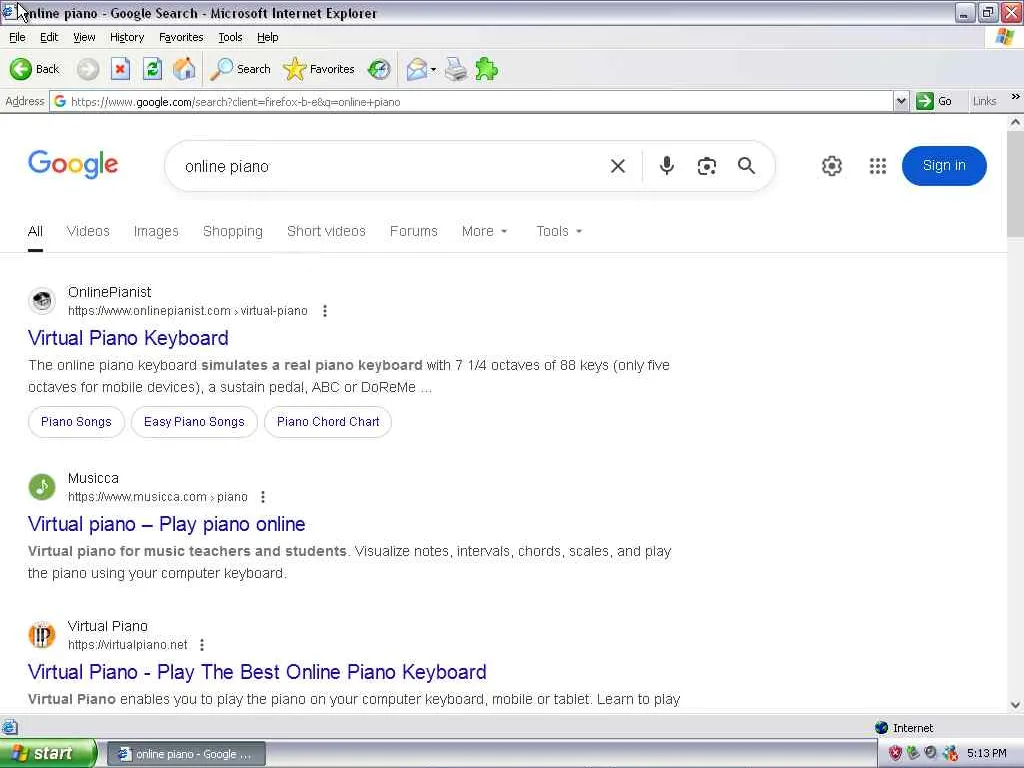The width and height of the screenshot is (1024, 768).
Task: Open the Favorites star button
Action: pos(319,69)
